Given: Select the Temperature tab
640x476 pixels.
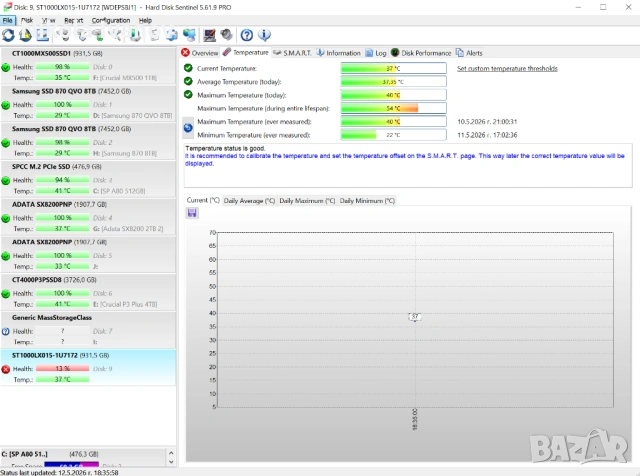Looking at the screenshot, I should pos(246,52).
